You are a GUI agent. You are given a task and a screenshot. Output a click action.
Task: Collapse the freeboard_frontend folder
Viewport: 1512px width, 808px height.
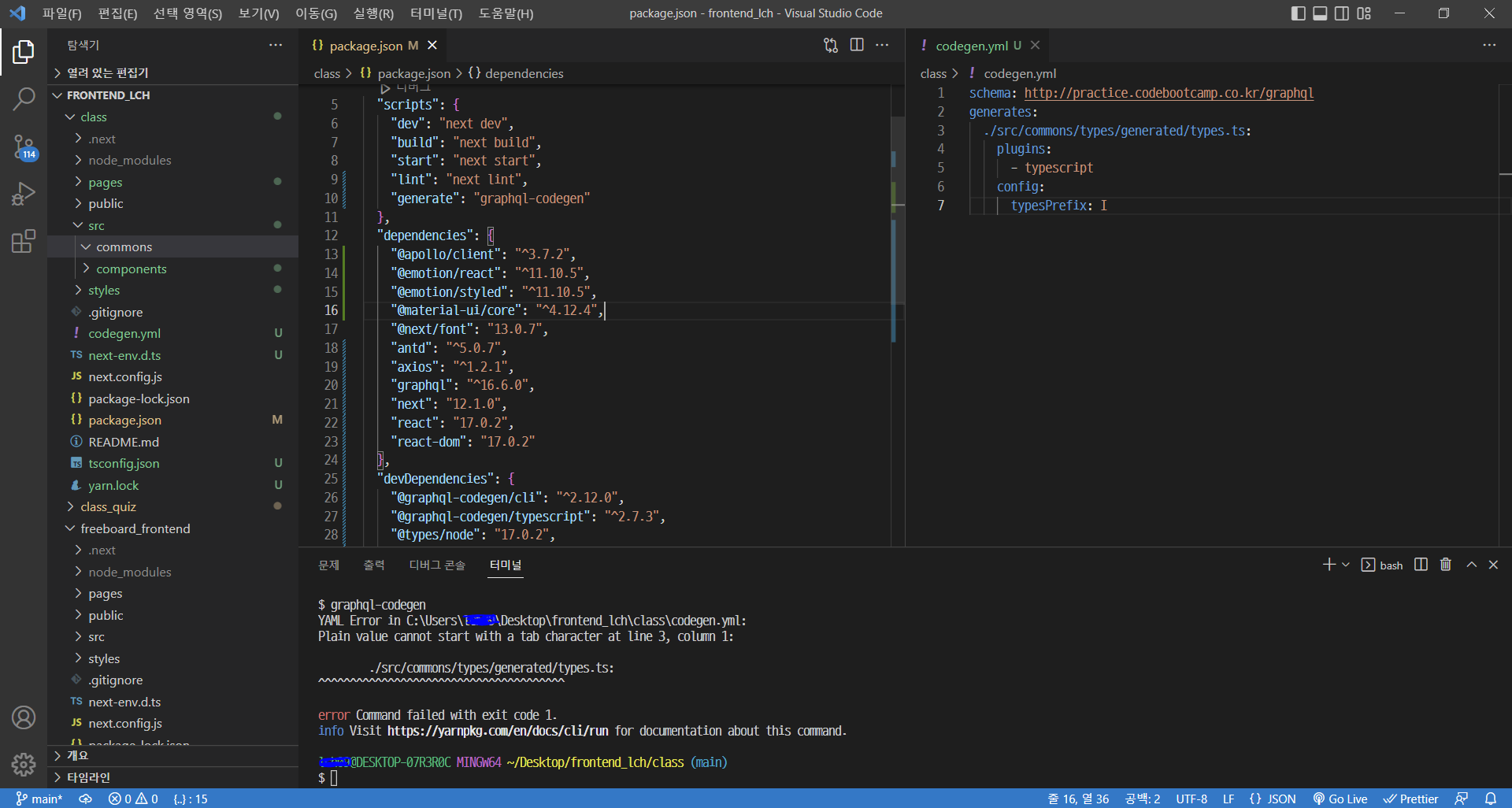173,528
